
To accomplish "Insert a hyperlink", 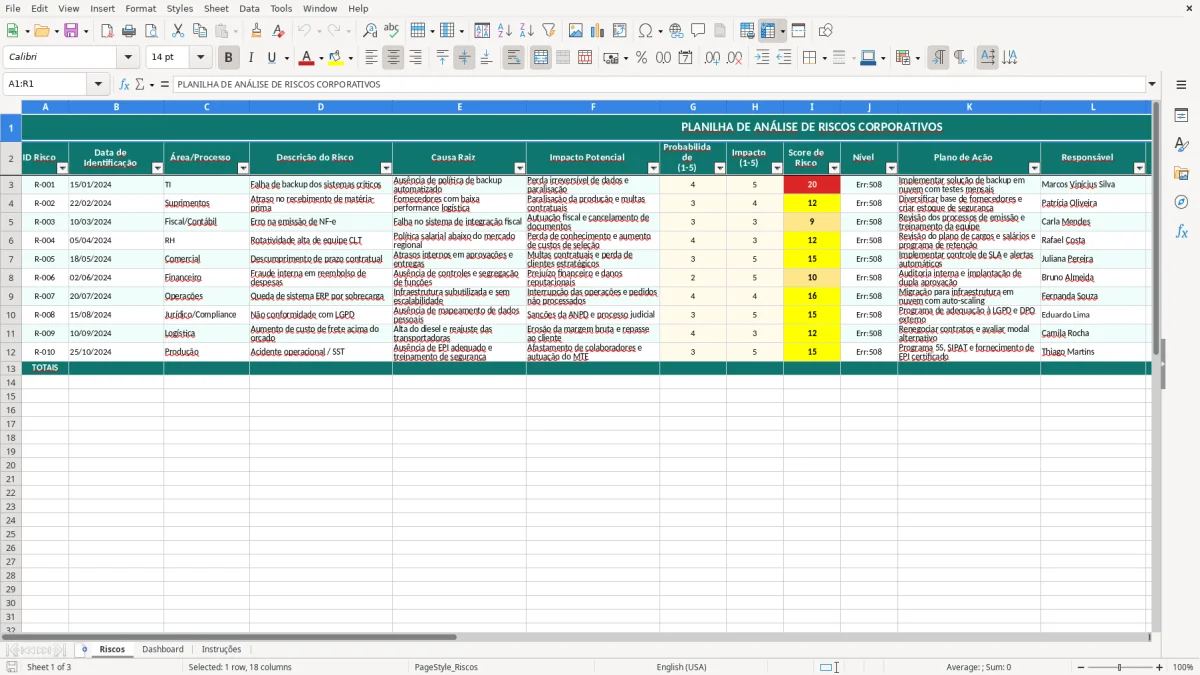I will point(676,31).
